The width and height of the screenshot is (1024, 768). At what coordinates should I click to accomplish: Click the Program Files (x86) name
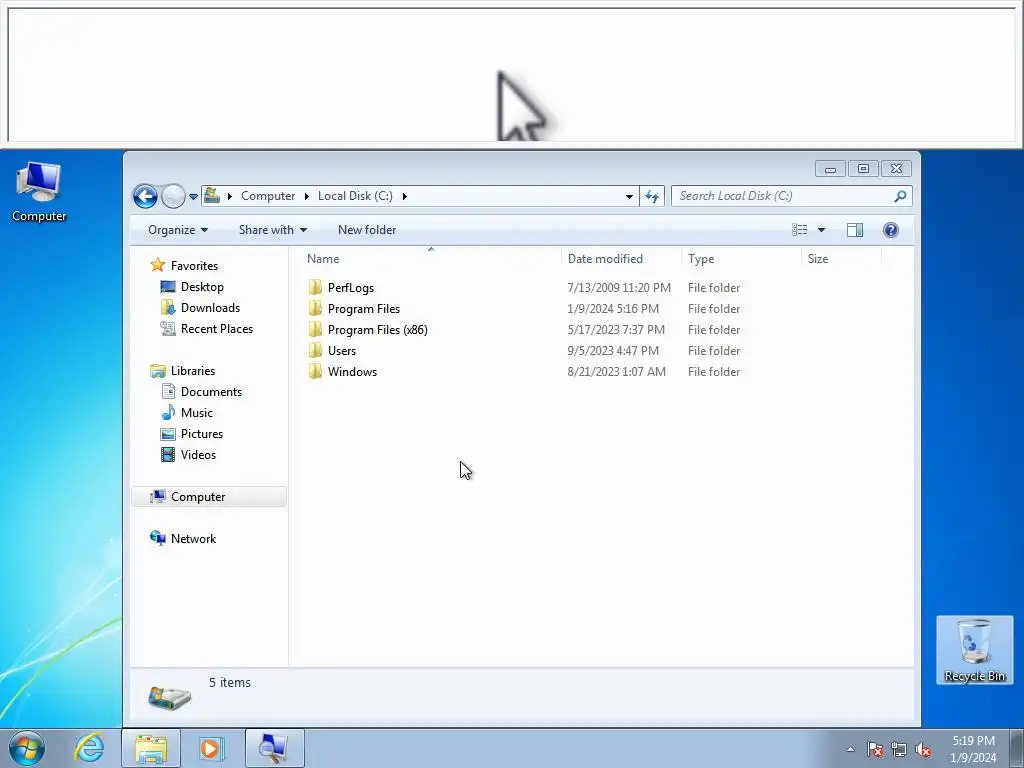pos(377,330)
